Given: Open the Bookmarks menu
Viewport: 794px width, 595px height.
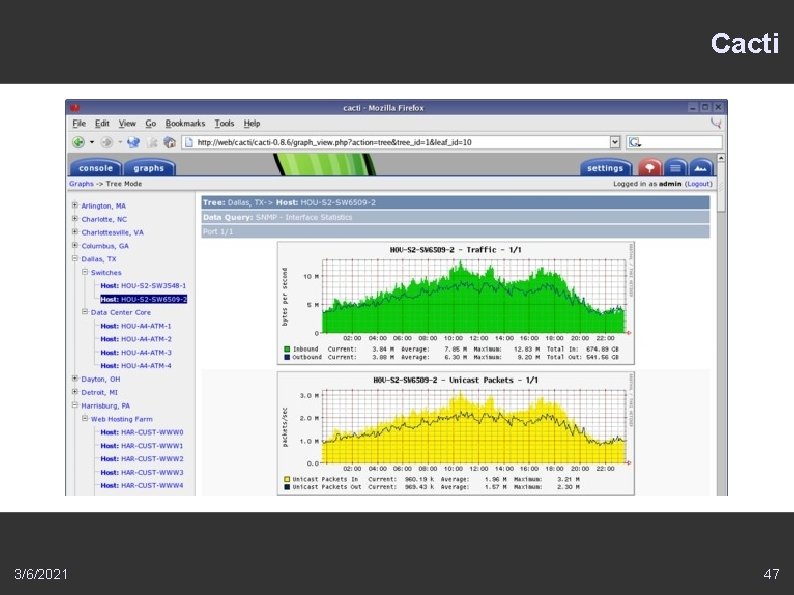Looking at the screenshot, I should click(x=185, y=123).
